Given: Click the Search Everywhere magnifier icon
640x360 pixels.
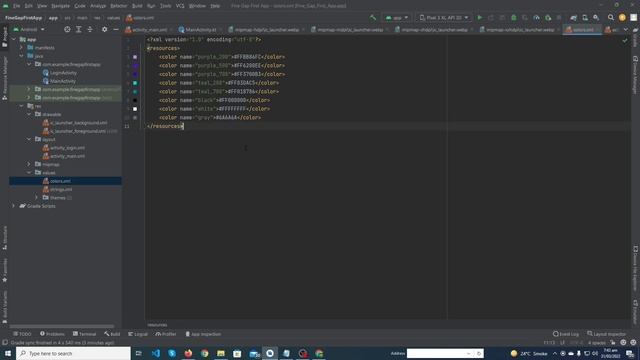Looking at the screenshot, I should coord(611,18).
